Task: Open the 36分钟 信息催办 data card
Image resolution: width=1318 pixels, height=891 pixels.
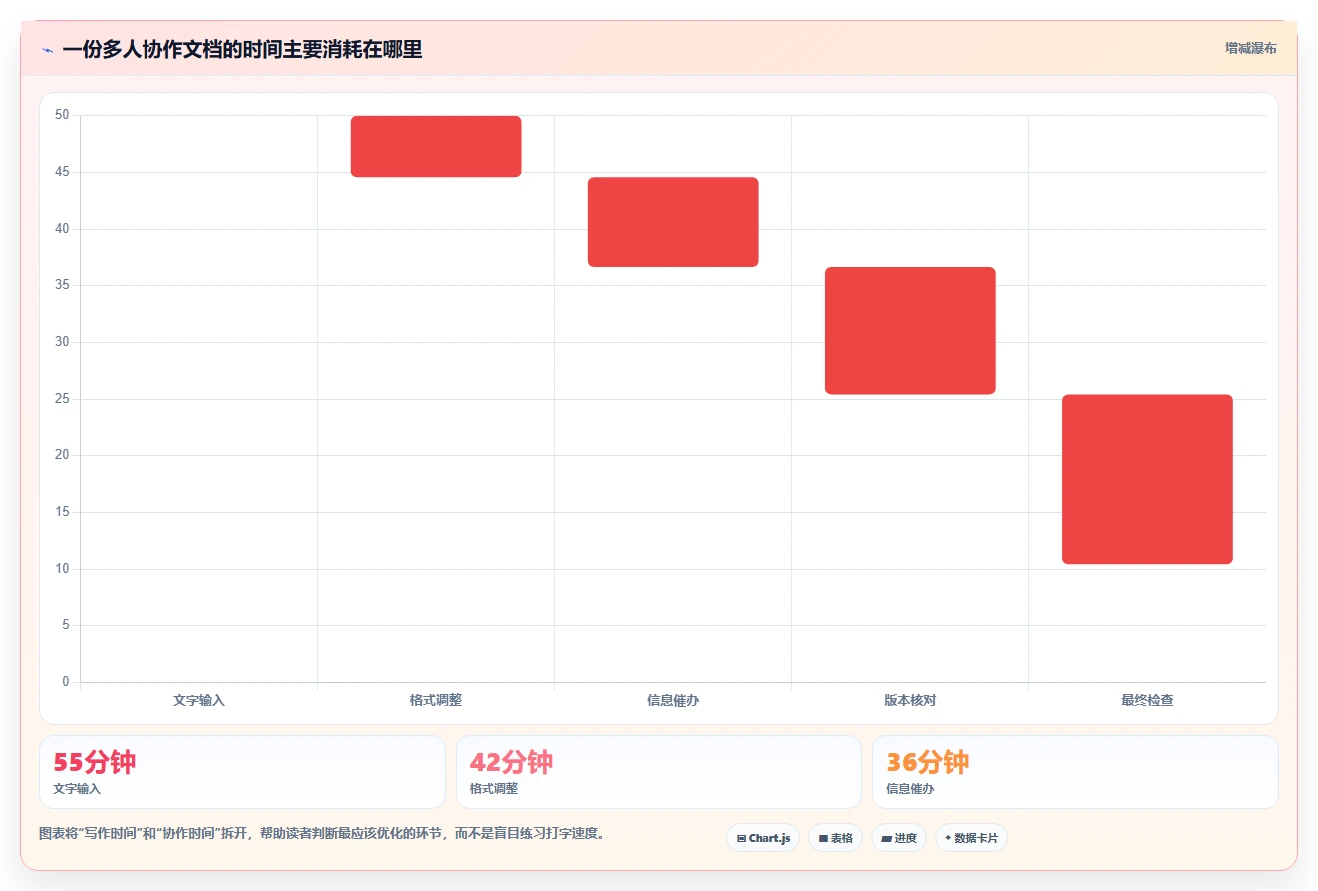Action: click(x=1075, y=772)
